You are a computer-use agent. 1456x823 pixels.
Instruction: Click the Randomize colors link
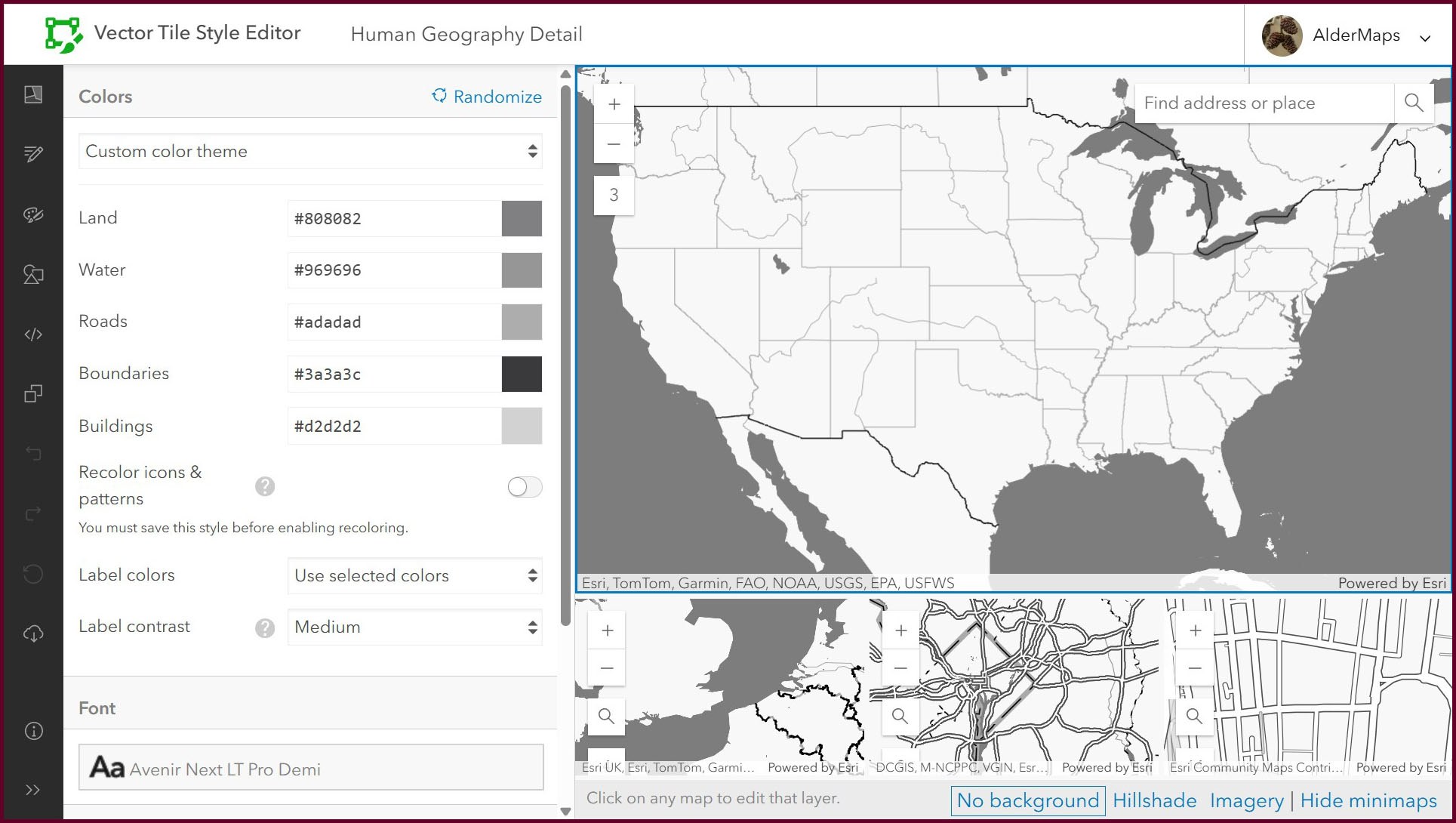click(487, 97)
